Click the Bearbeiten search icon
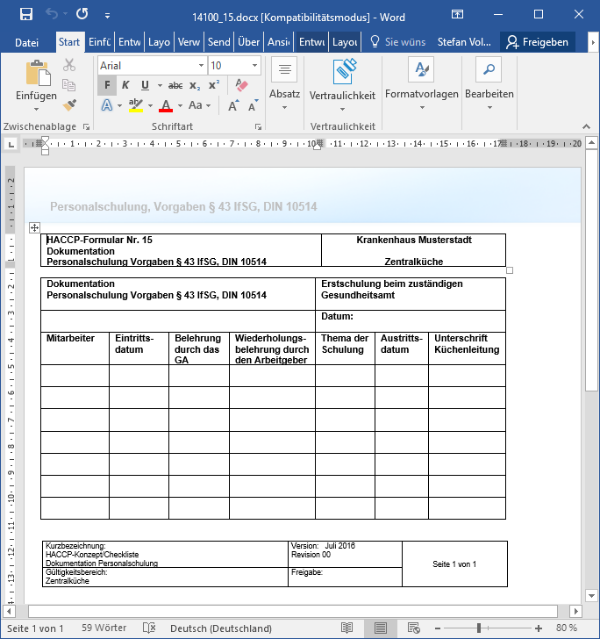 coord(488,70)
